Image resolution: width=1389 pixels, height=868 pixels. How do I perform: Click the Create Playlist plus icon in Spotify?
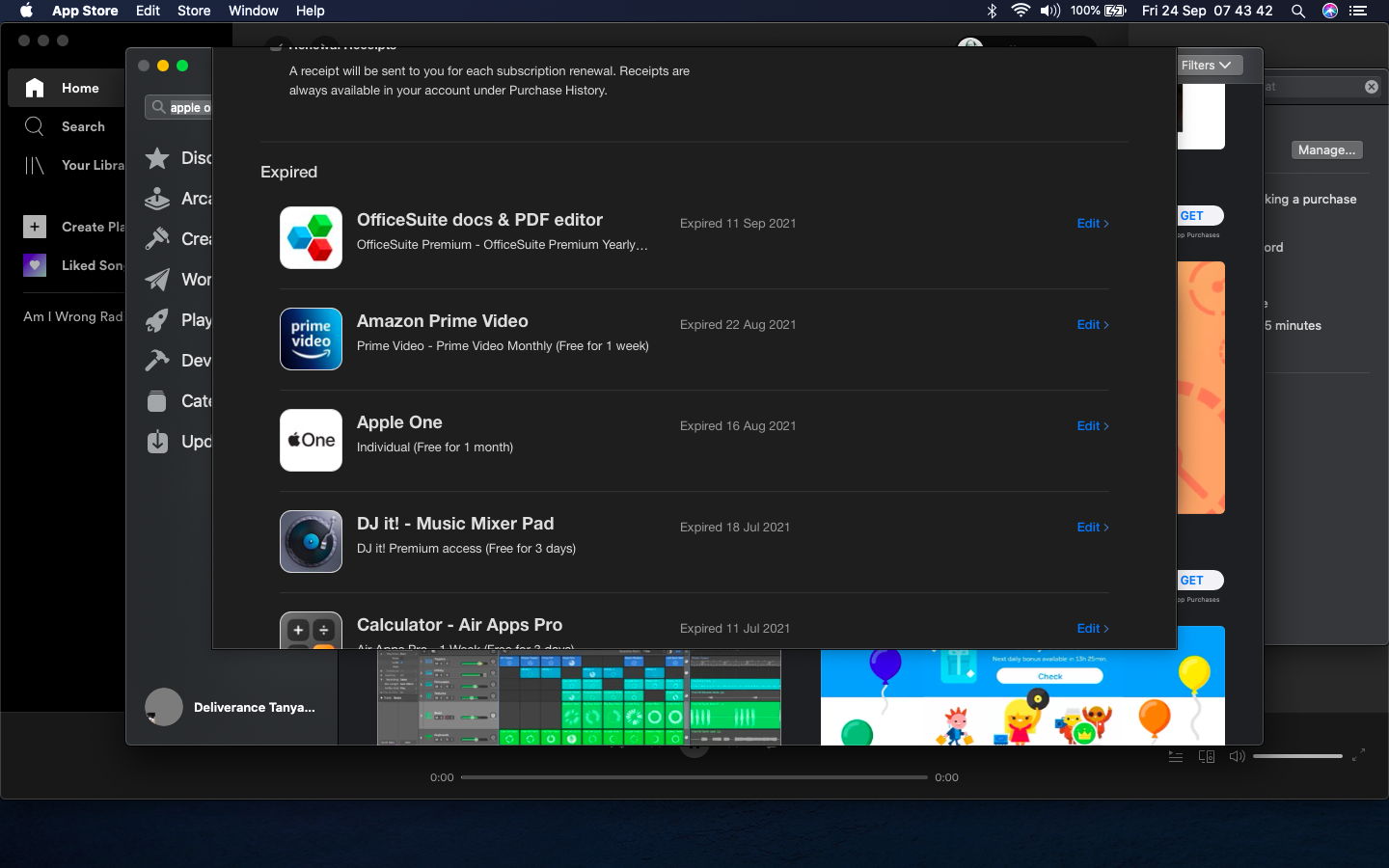pos(35,227)
